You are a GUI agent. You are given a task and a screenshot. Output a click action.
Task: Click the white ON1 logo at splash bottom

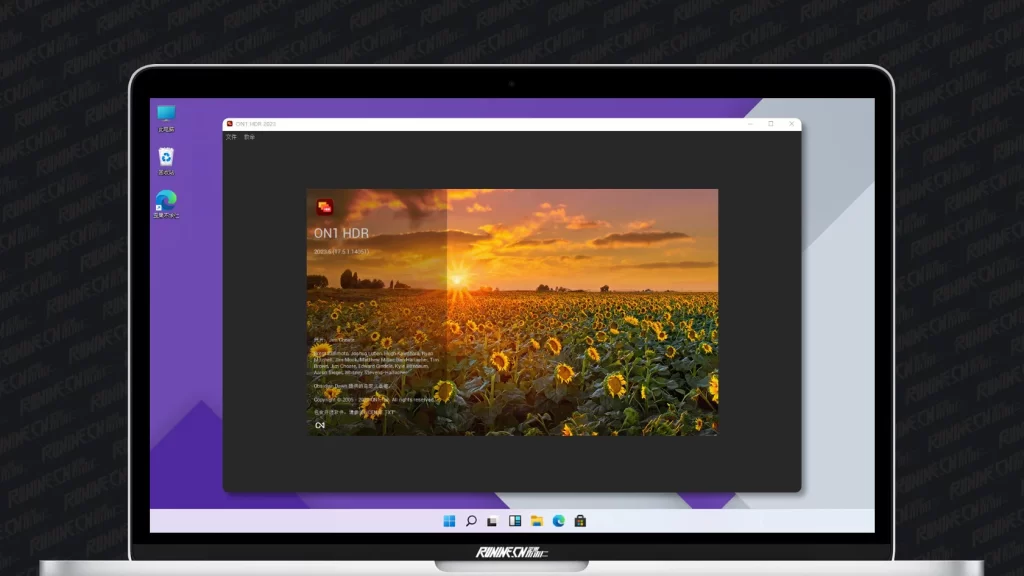click(x=320, y=425)
